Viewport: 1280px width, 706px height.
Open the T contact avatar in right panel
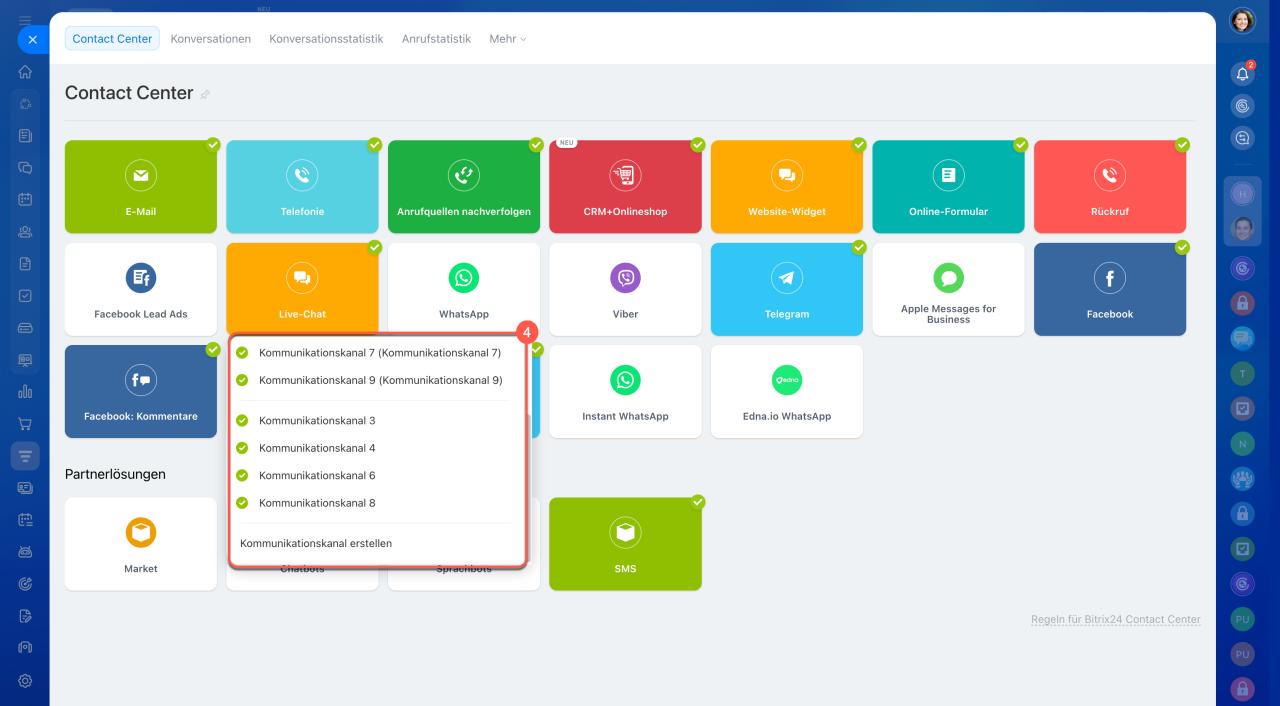(1242, 373)
